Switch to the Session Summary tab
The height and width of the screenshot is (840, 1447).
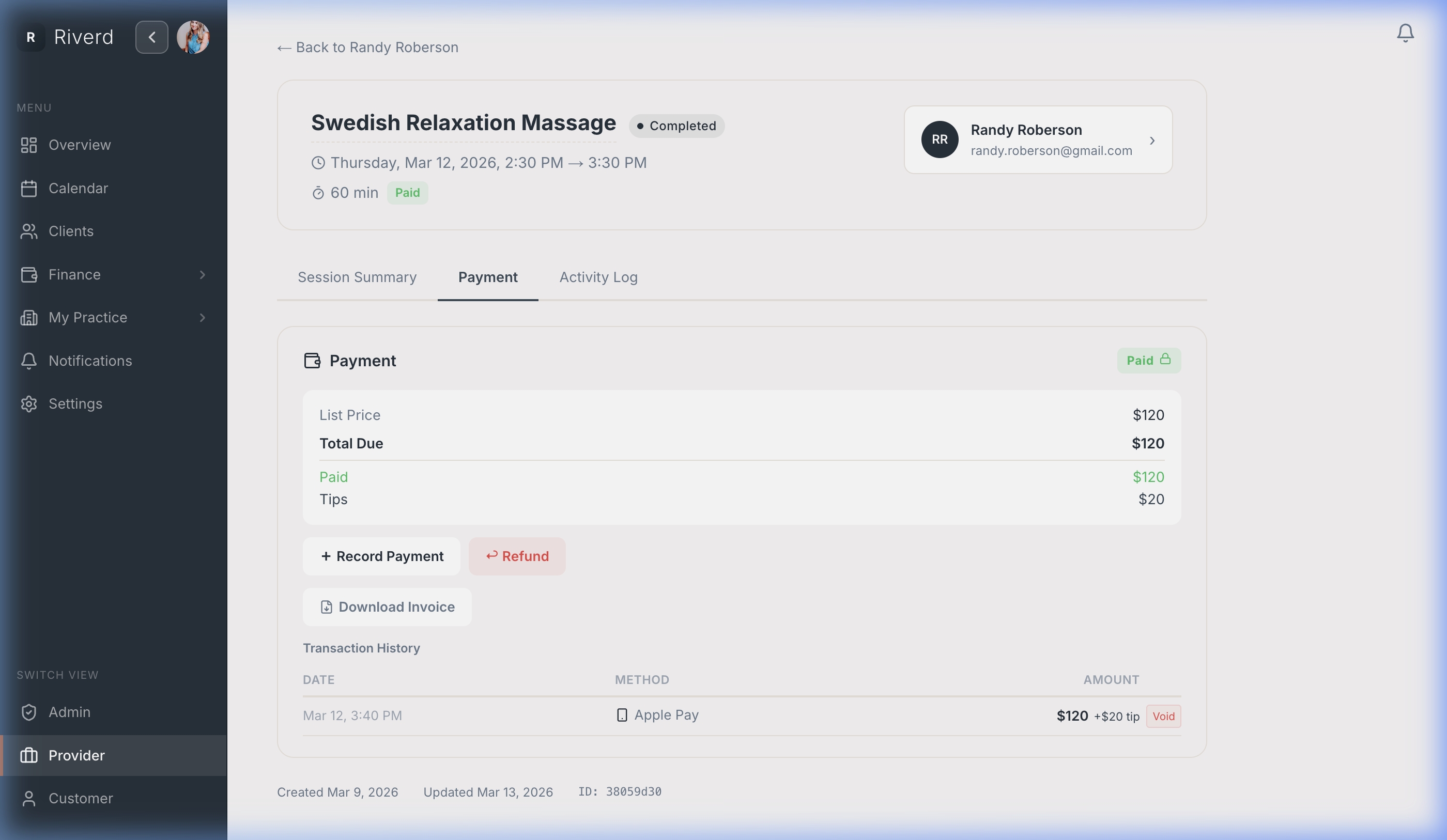(357, 277)
